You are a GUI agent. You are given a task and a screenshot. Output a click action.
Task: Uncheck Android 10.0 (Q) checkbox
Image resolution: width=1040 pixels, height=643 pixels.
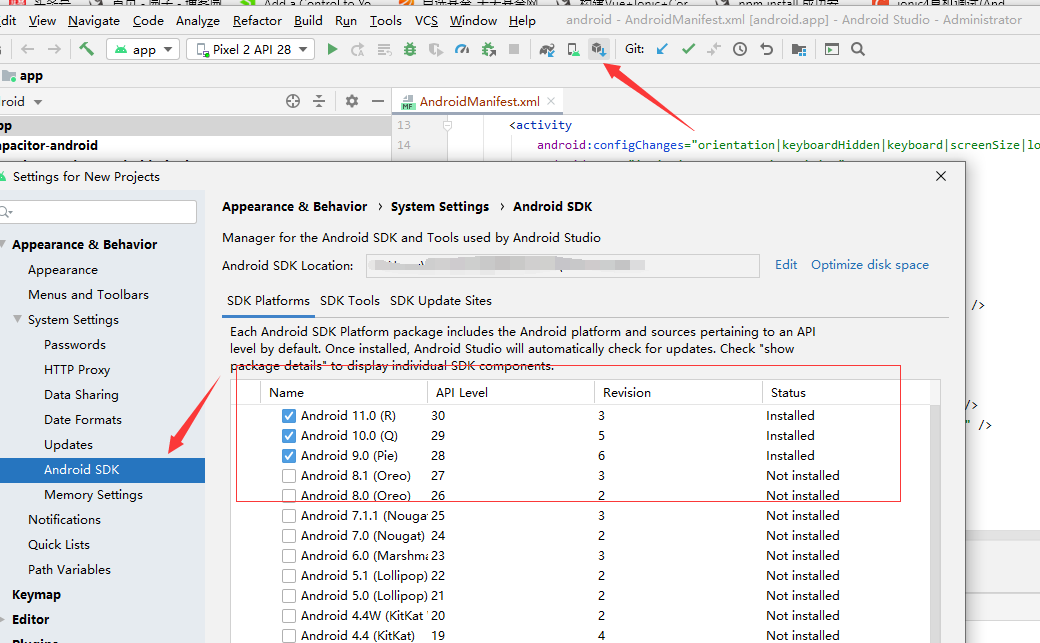(289, 436)
